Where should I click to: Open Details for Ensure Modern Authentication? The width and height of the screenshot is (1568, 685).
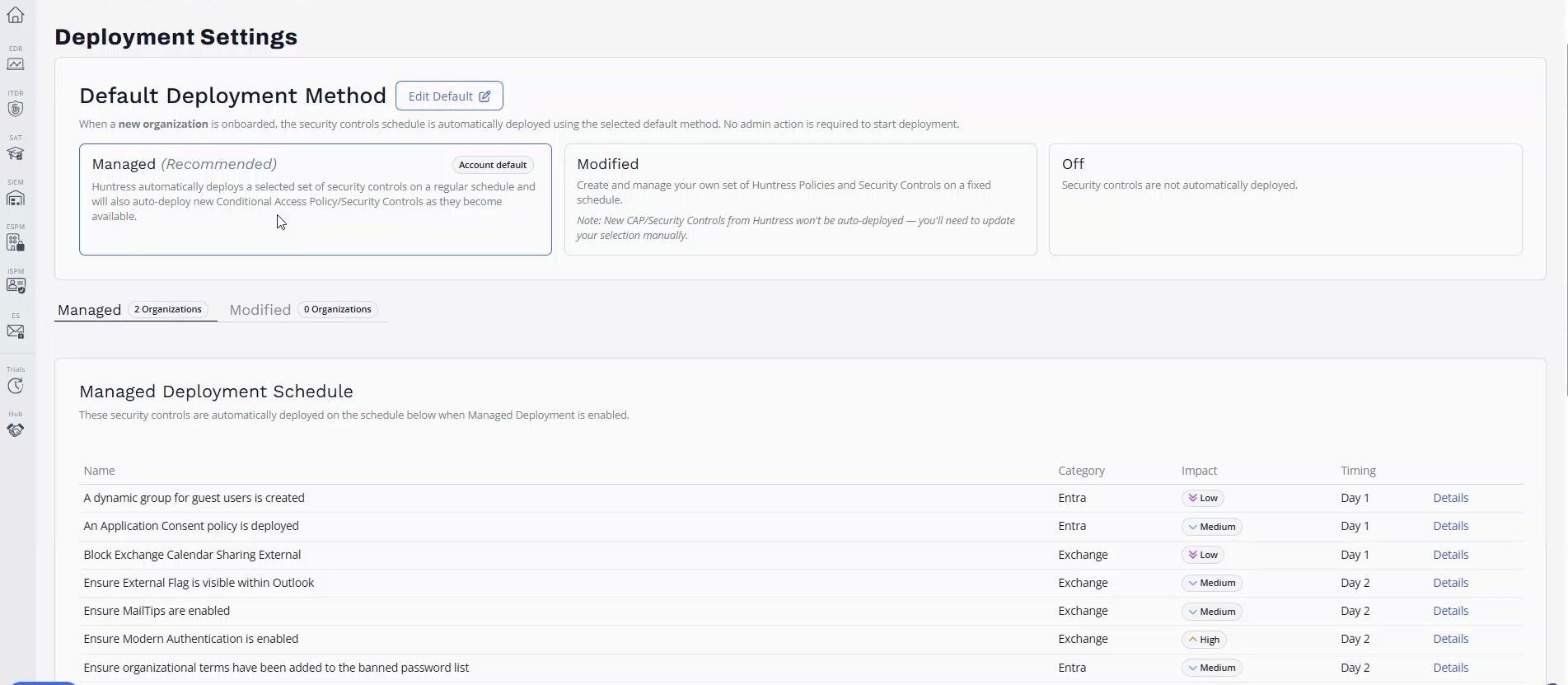1450,639
